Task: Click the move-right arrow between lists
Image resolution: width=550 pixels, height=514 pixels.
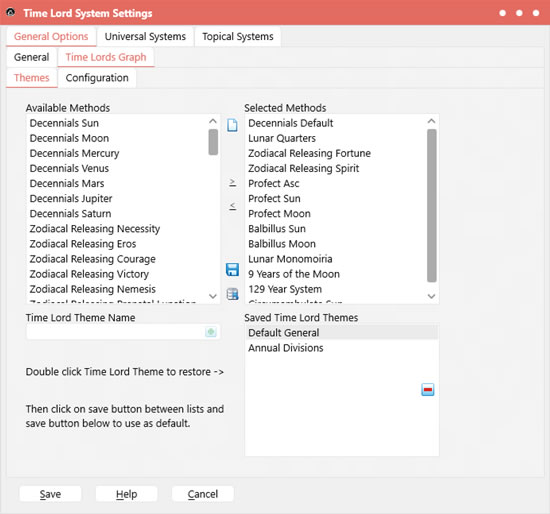Action: [232, 182]
